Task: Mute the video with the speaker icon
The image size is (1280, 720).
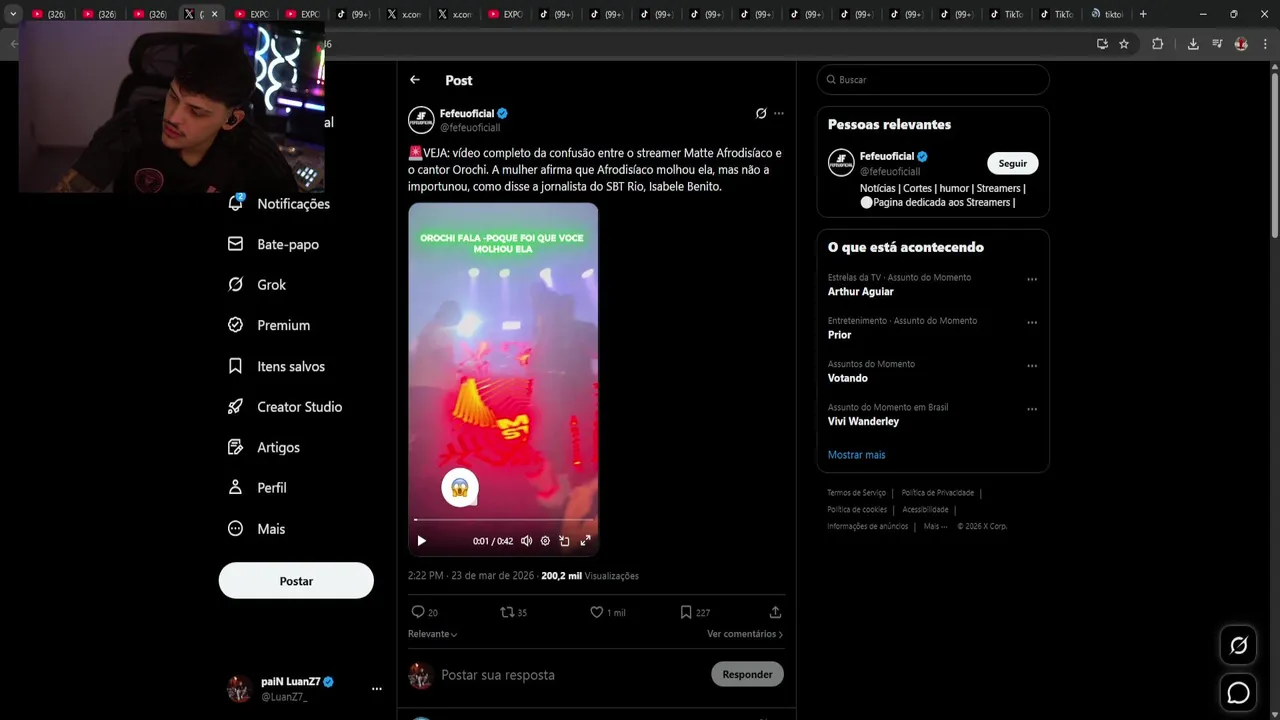Action: click(526, 541)
